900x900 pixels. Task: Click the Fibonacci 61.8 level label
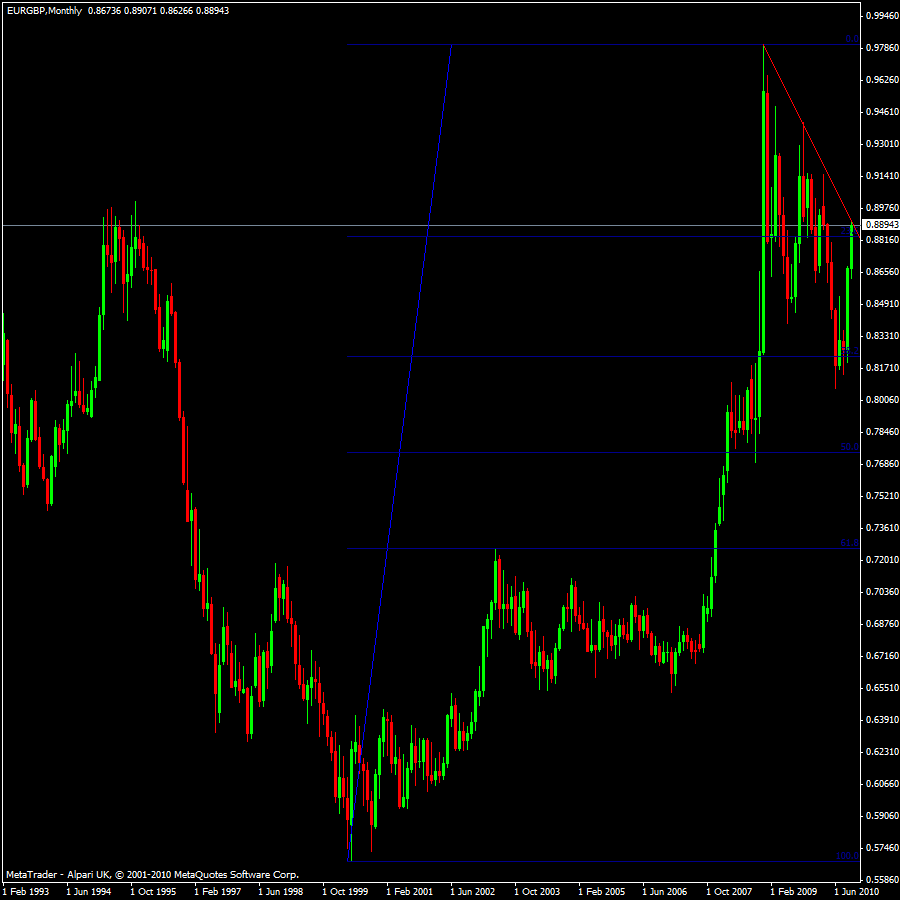pyautogui.click(x=850, y=543)
